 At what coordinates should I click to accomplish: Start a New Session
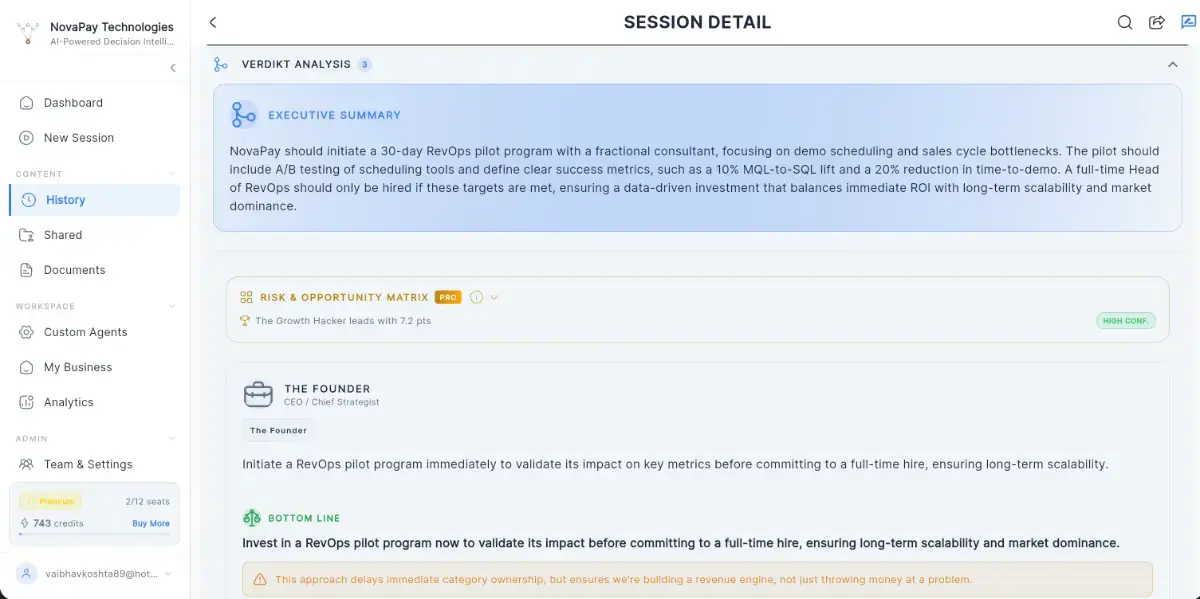78,138
